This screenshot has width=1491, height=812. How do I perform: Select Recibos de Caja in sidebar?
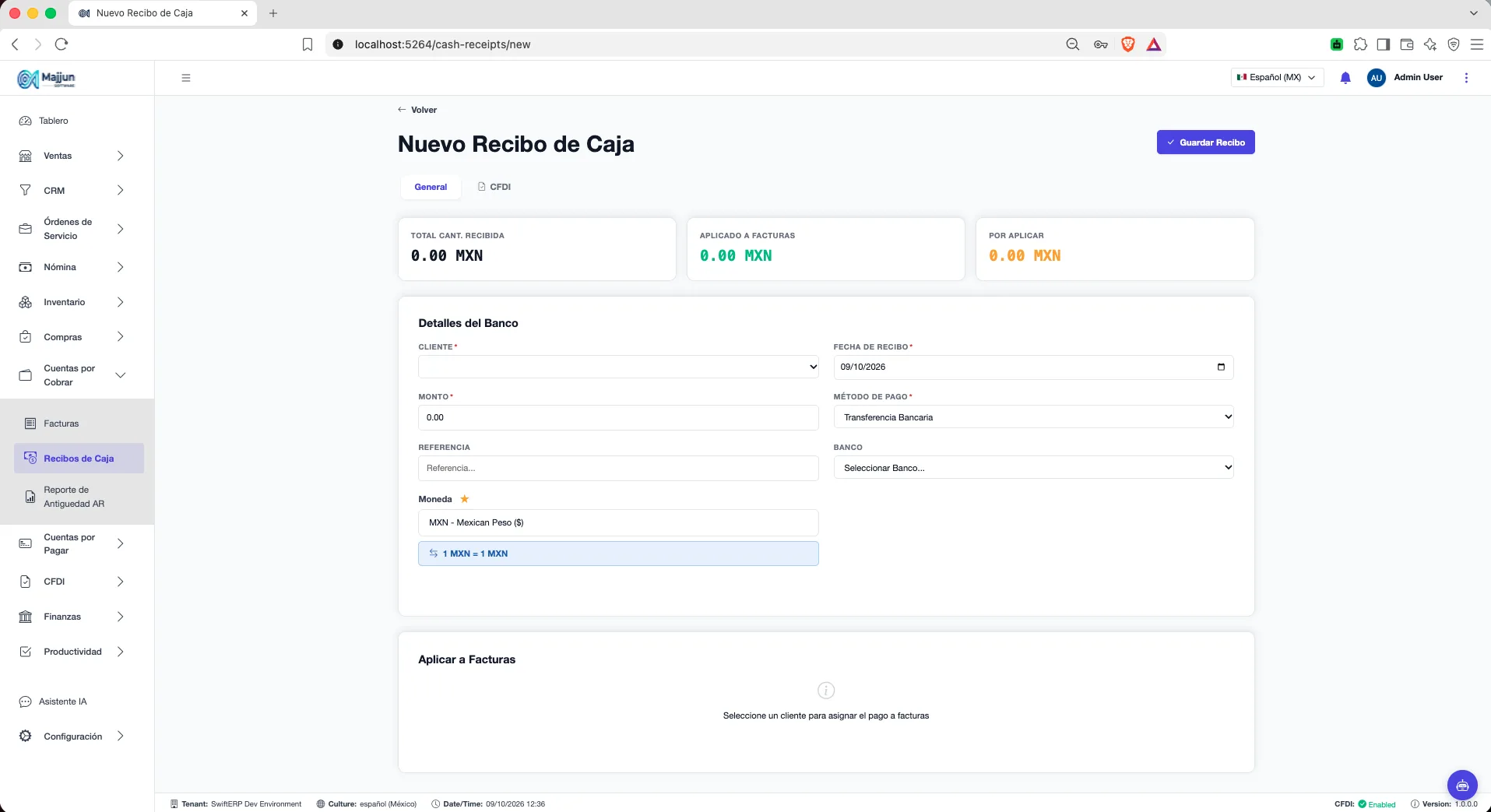(79, 459)
